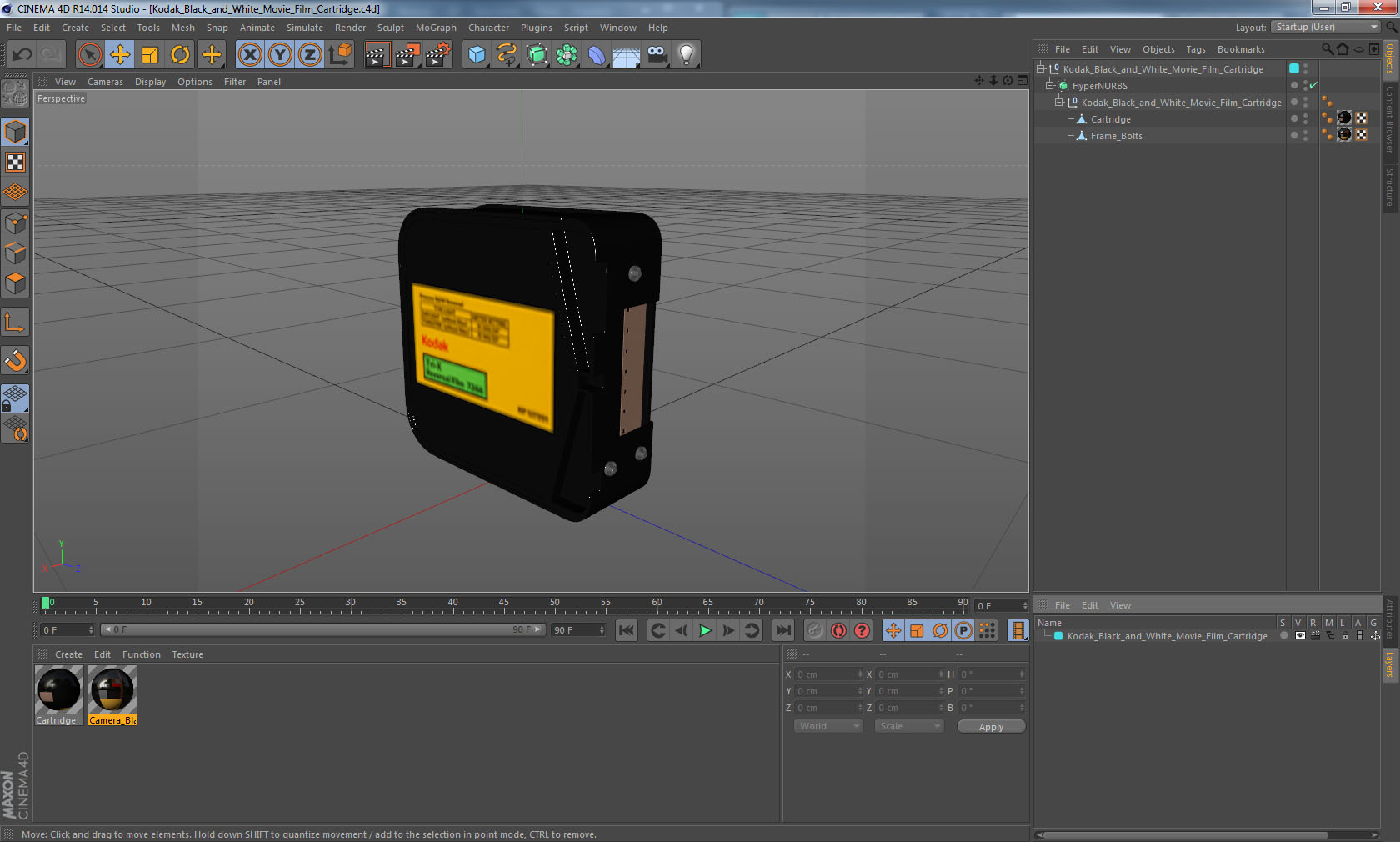
Task: Open Material Manager Texture menu
Action: [x=187, y=654]
